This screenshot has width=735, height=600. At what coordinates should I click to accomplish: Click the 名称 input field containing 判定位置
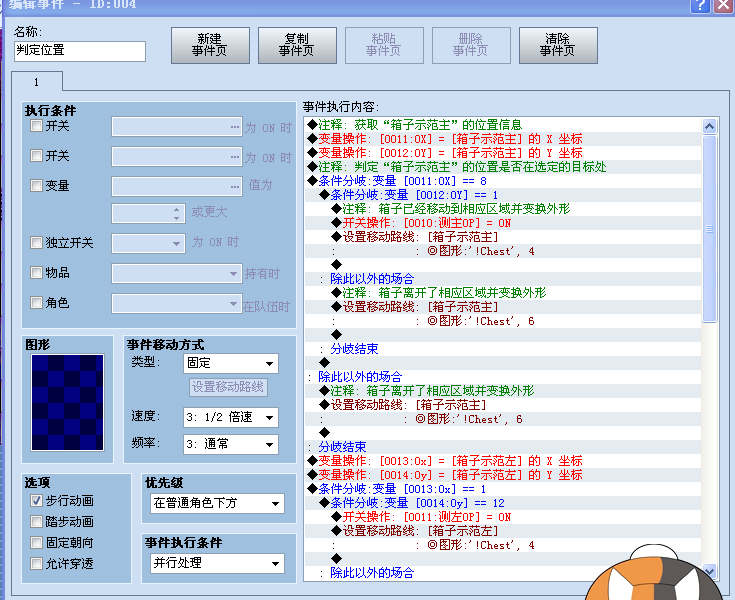click(x=80, y=51)
